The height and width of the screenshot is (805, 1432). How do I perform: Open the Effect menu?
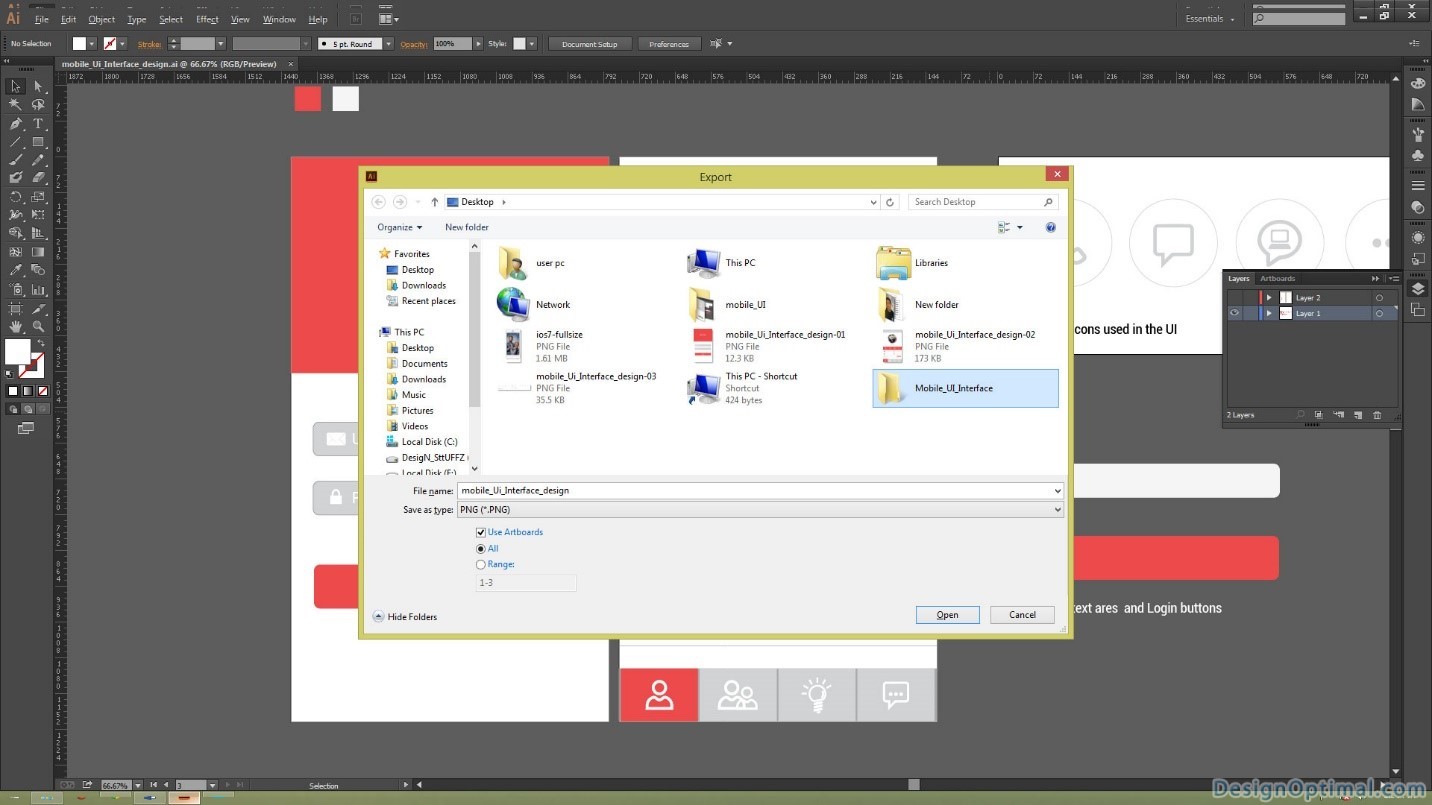(207, 19)
